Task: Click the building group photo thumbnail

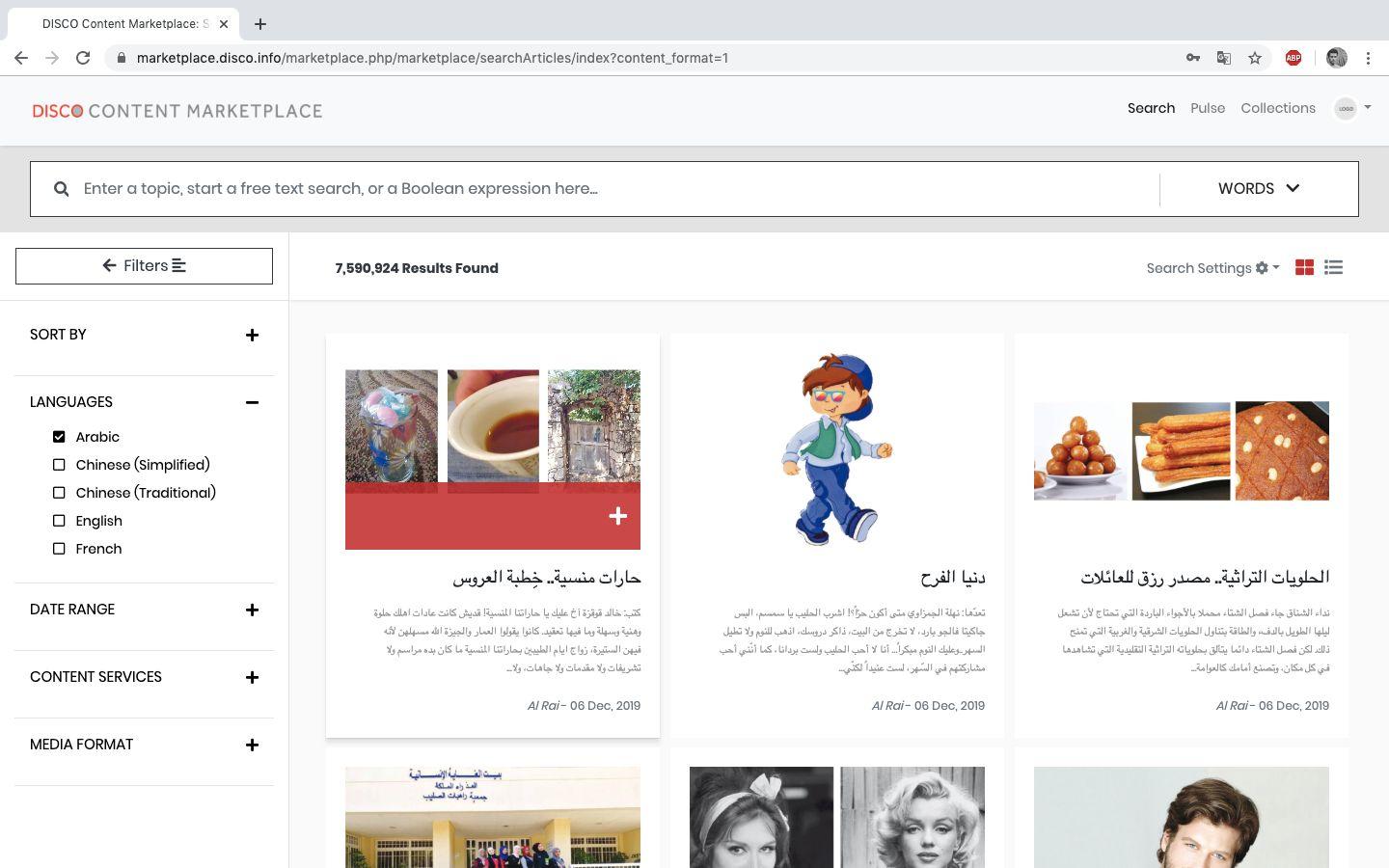Action: [x=493, y=817]
